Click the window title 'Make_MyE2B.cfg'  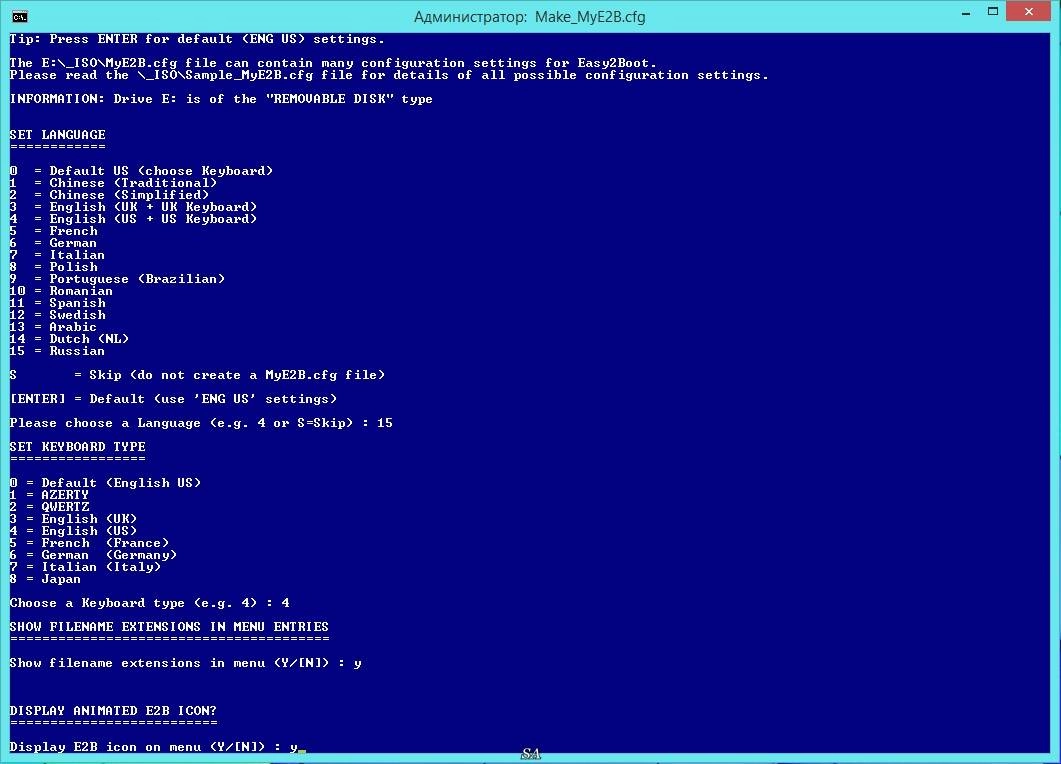click(590, 17)
